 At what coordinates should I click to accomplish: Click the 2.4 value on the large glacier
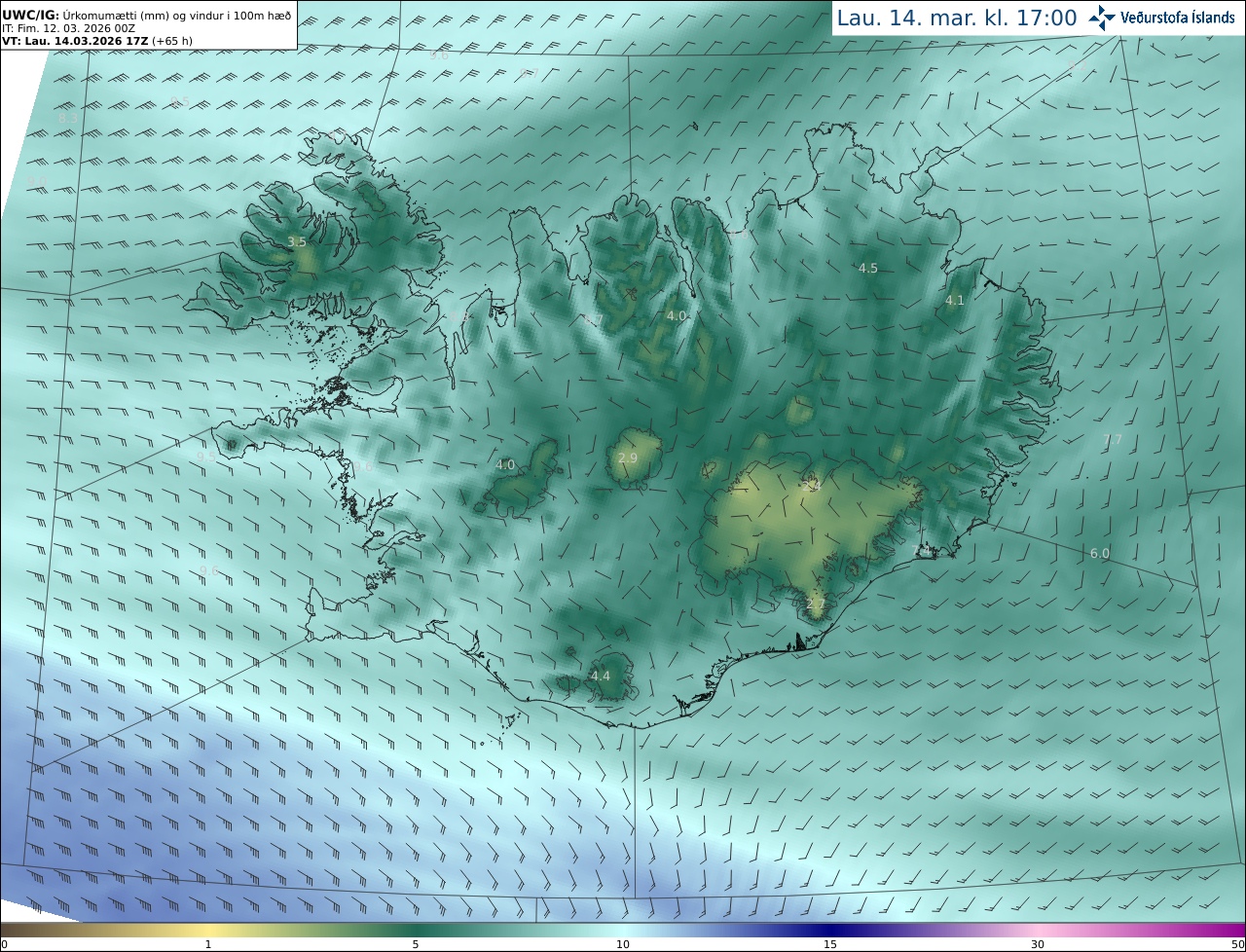coord(813,485)
